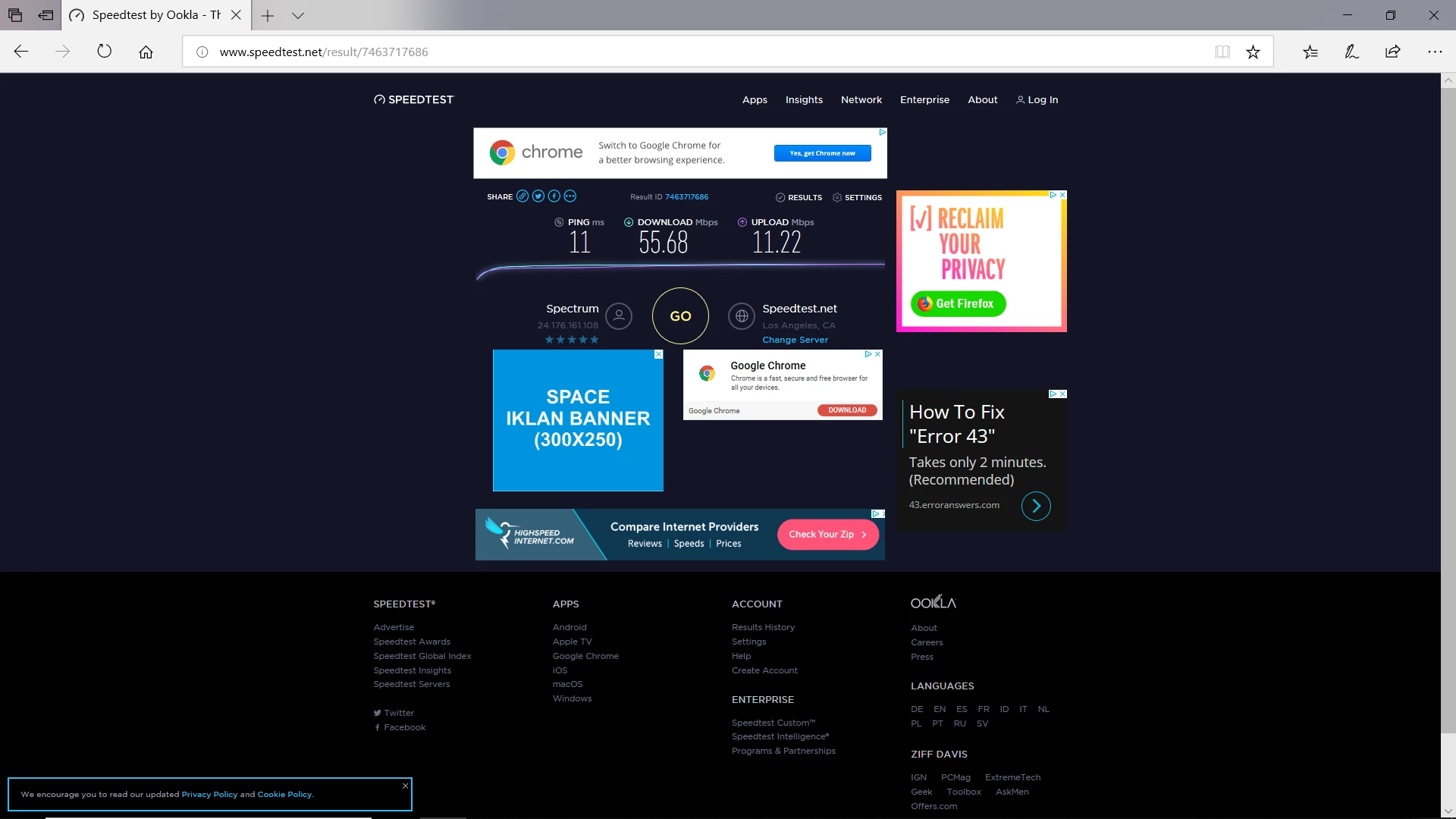Copy result link via share link icon
The height and width of the screenshot is (819, 1456).
[522, 196]
